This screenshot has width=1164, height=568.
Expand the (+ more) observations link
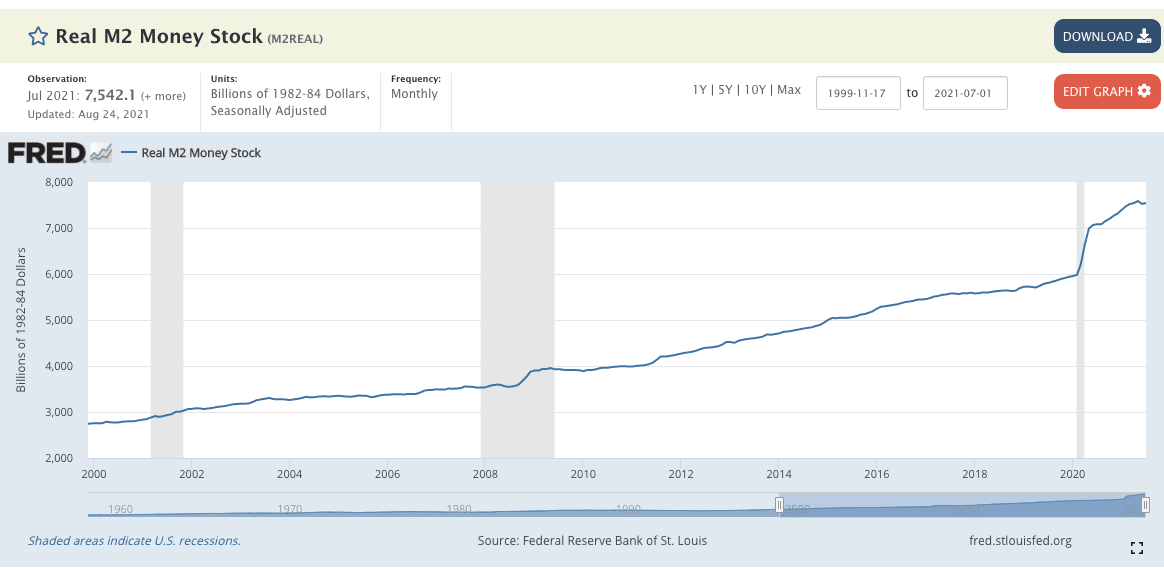pos(163,96)
